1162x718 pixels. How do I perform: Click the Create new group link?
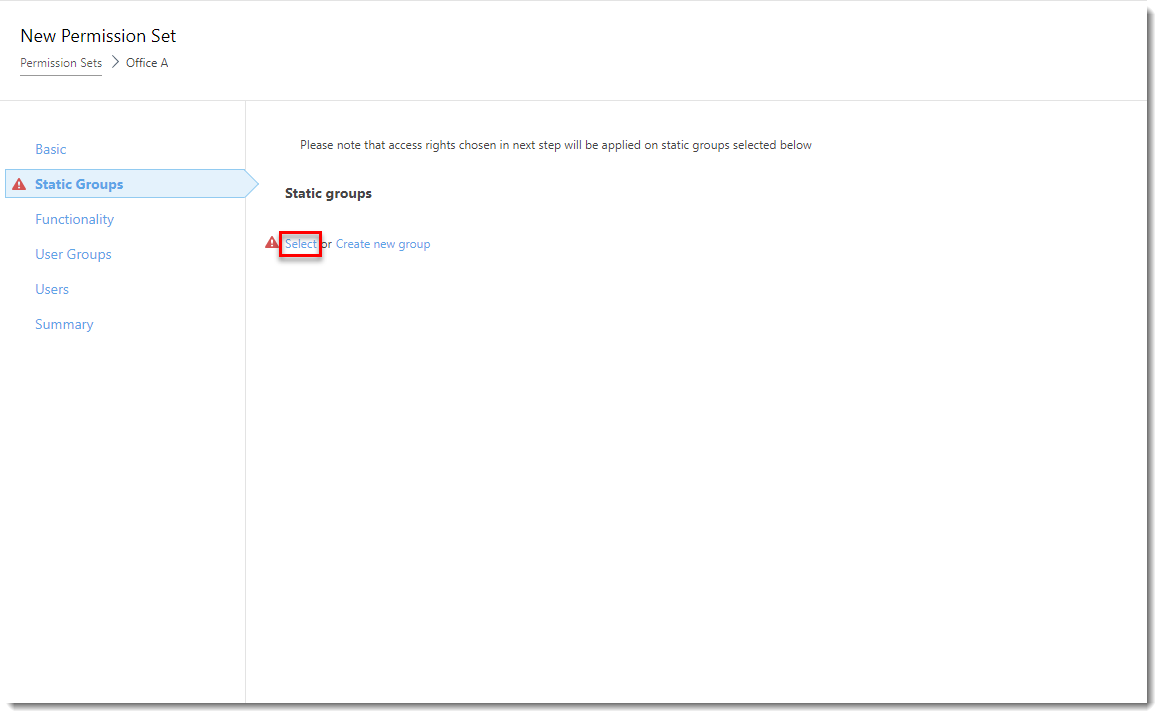pos(383,244)
